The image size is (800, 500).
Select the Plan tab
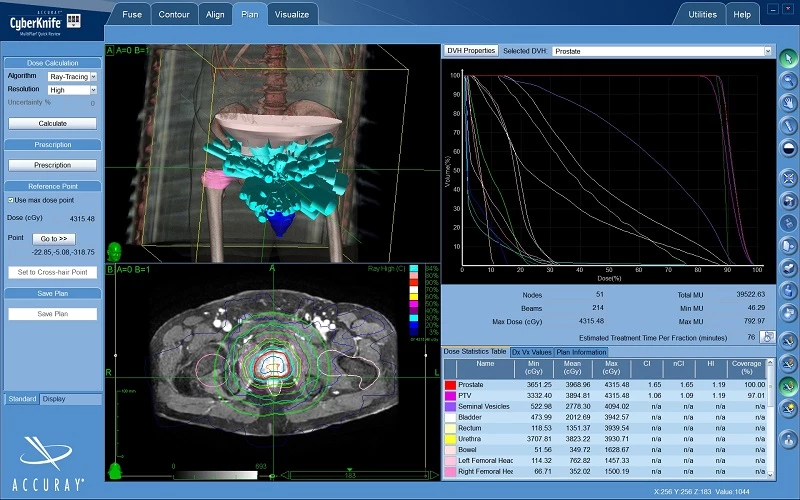(249, 14)
